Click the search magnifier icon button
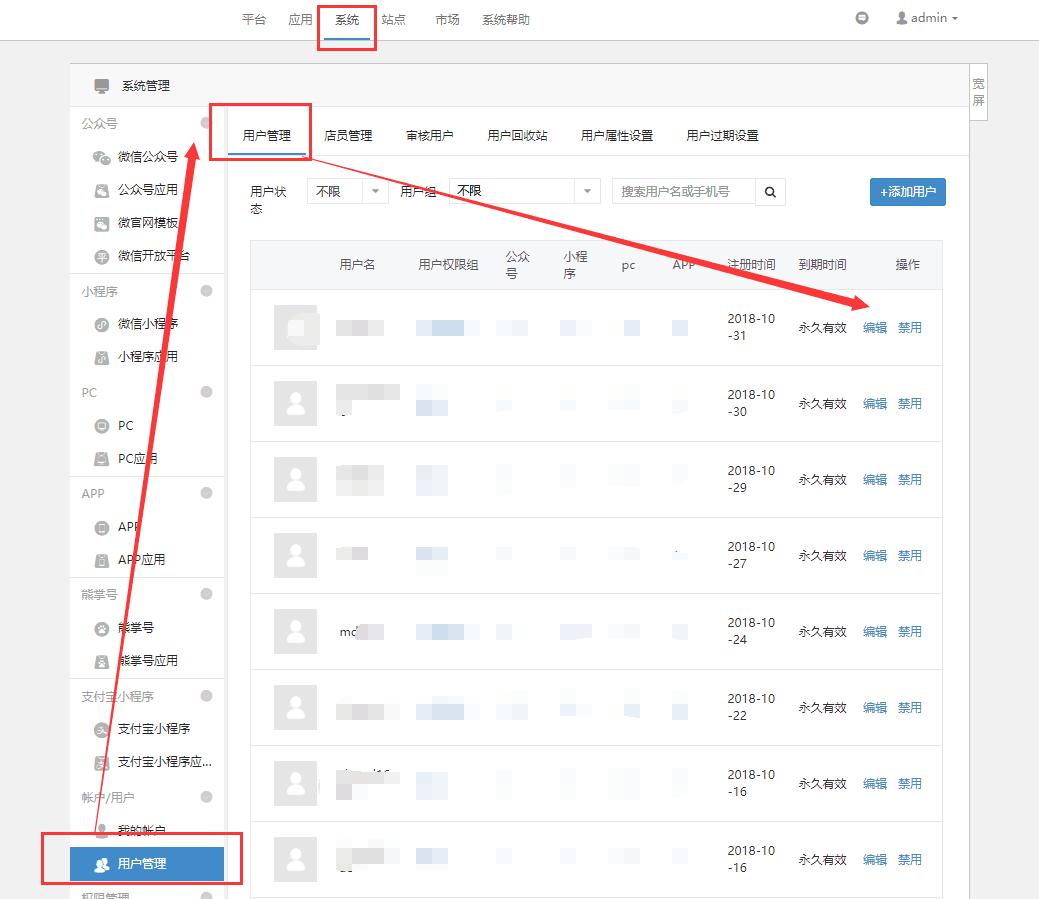The image size is (1039, 899). pyautogui.click(x=770, y=191)
